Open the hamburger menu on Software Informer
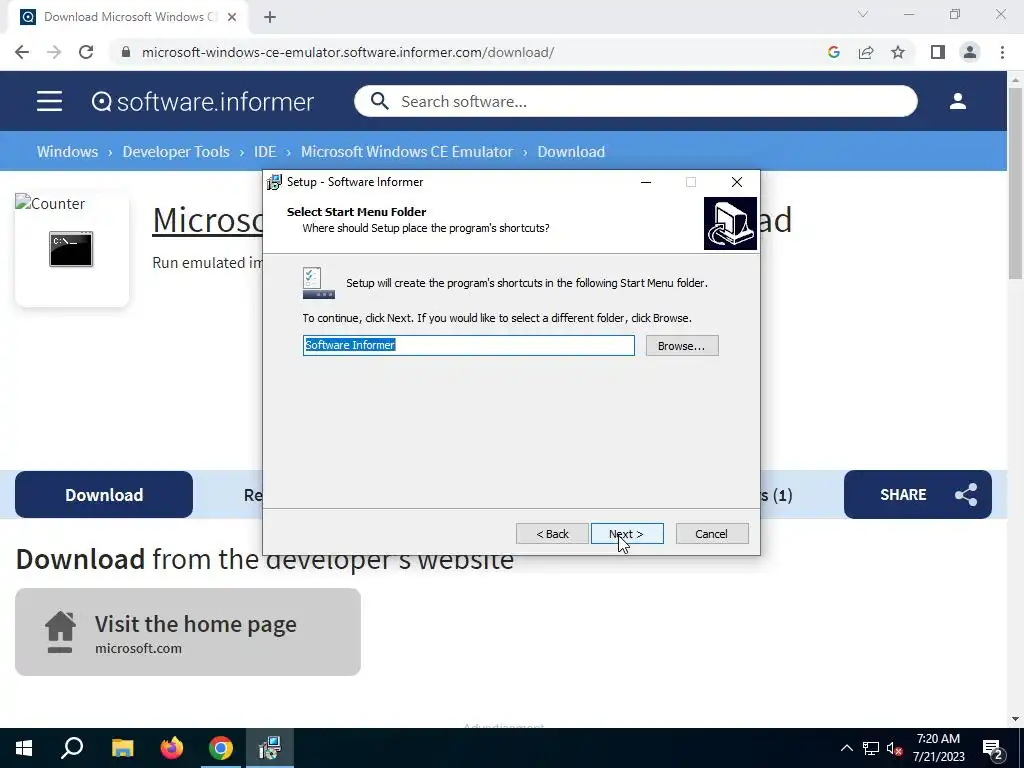 click(50, 101)
